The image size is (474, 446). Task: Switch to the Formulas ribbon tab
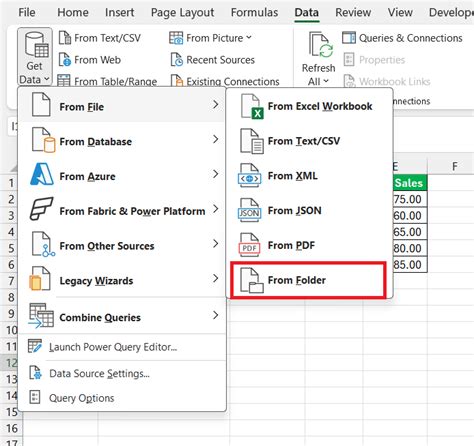pos(254,13)
